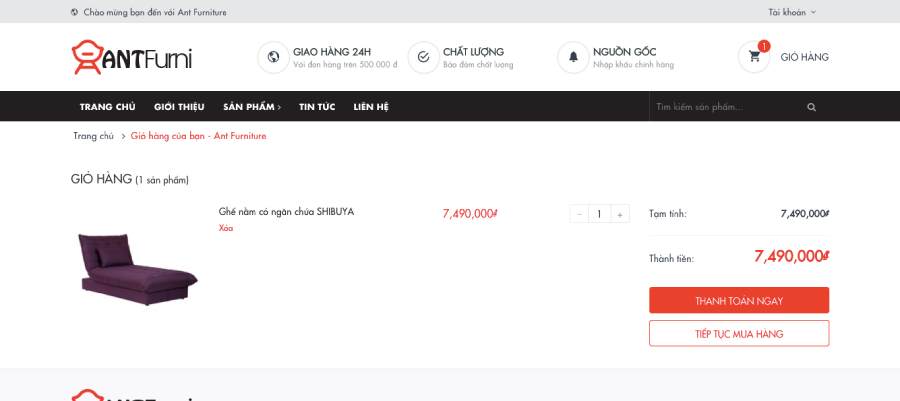The height and width of the screenshot is (401, 900).
Task: Click the Giỏ Hàng label in the header
Action: click(804, 57)
